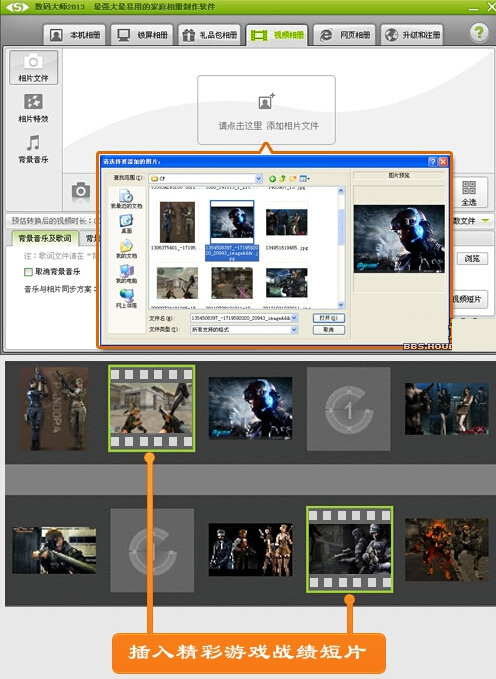Click the green help question mark icon

point(479,32)
